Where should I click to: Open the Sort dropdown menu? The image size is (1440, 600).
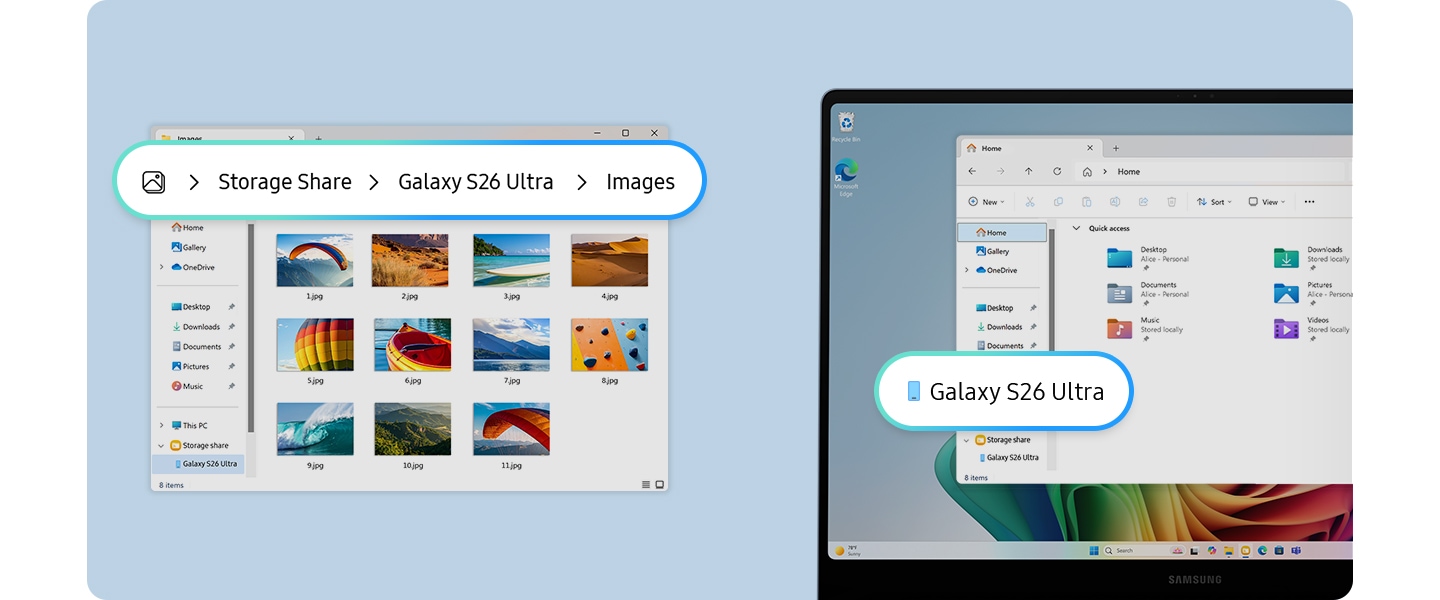pos(1214,202)
